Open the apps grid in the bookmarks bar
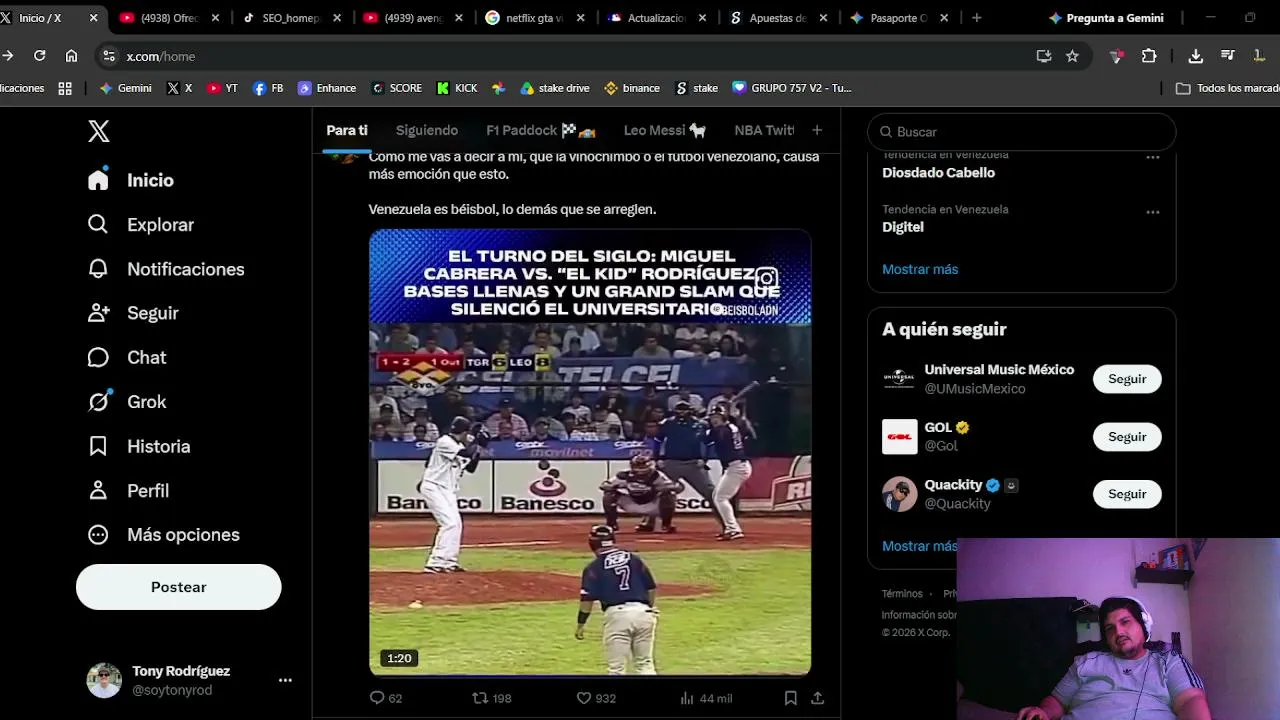Image resolution: width=1280 pixels, height=720 pixels. coord(65,88)
